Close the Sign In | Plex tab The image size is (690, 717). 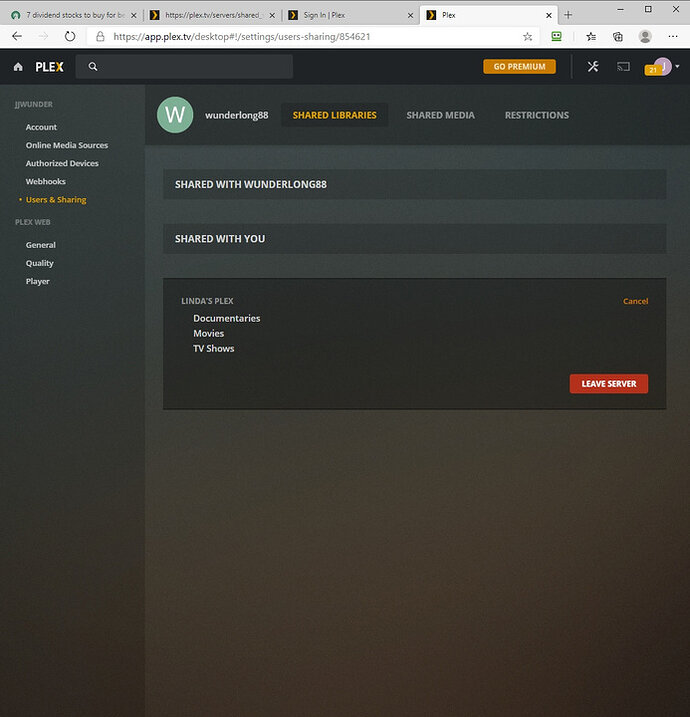tap(411, 16)
